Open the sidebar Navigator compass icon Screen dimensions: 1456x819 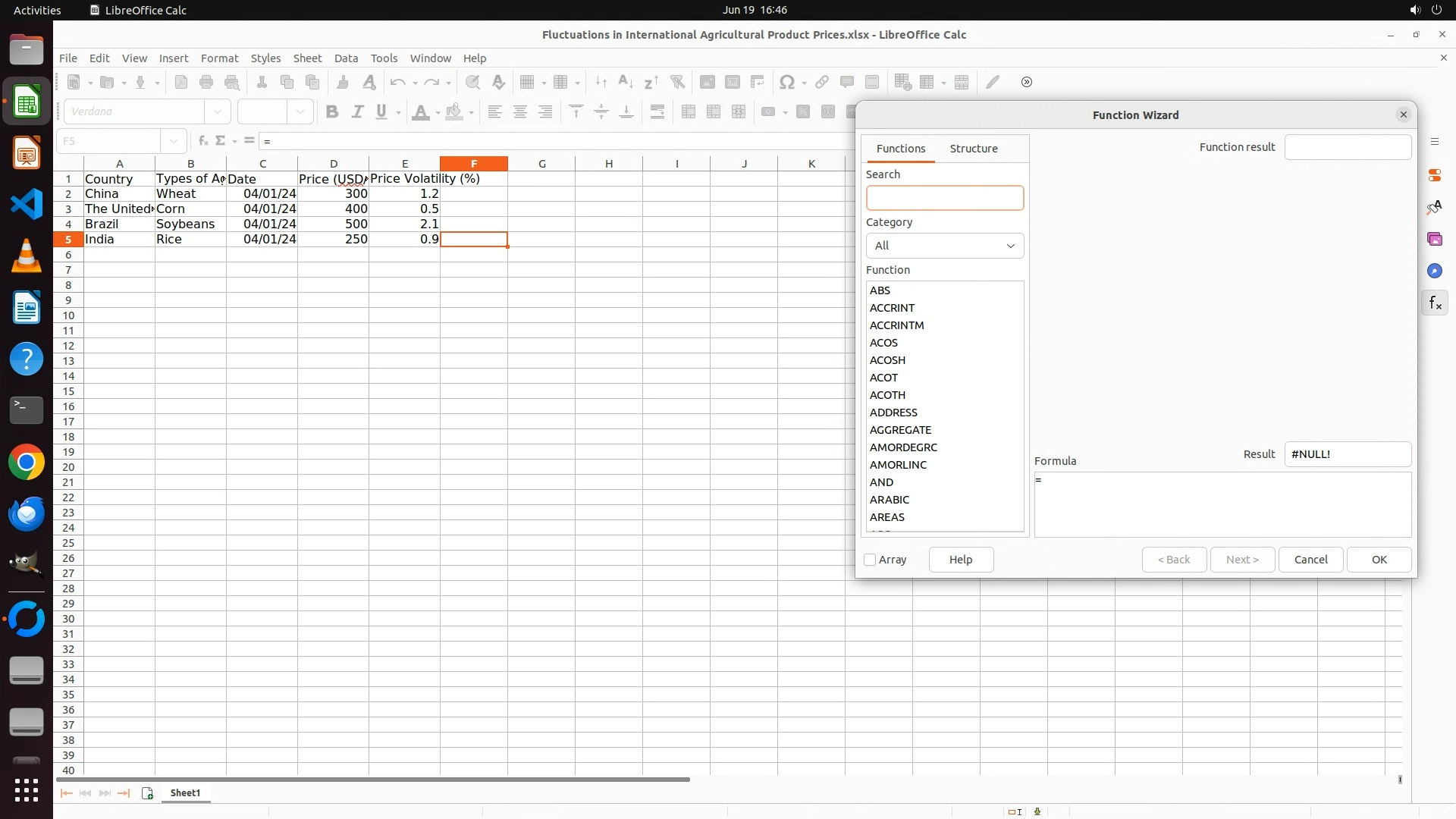click(x=1434, y=271)
